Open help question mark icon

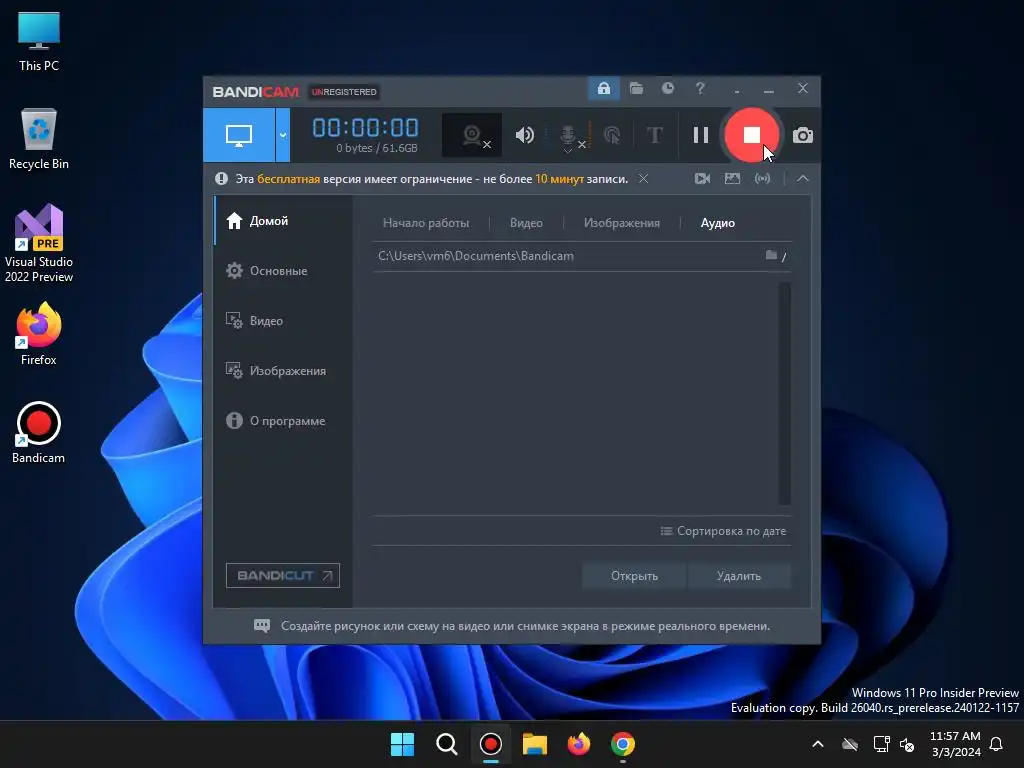[x=700, y=88]
